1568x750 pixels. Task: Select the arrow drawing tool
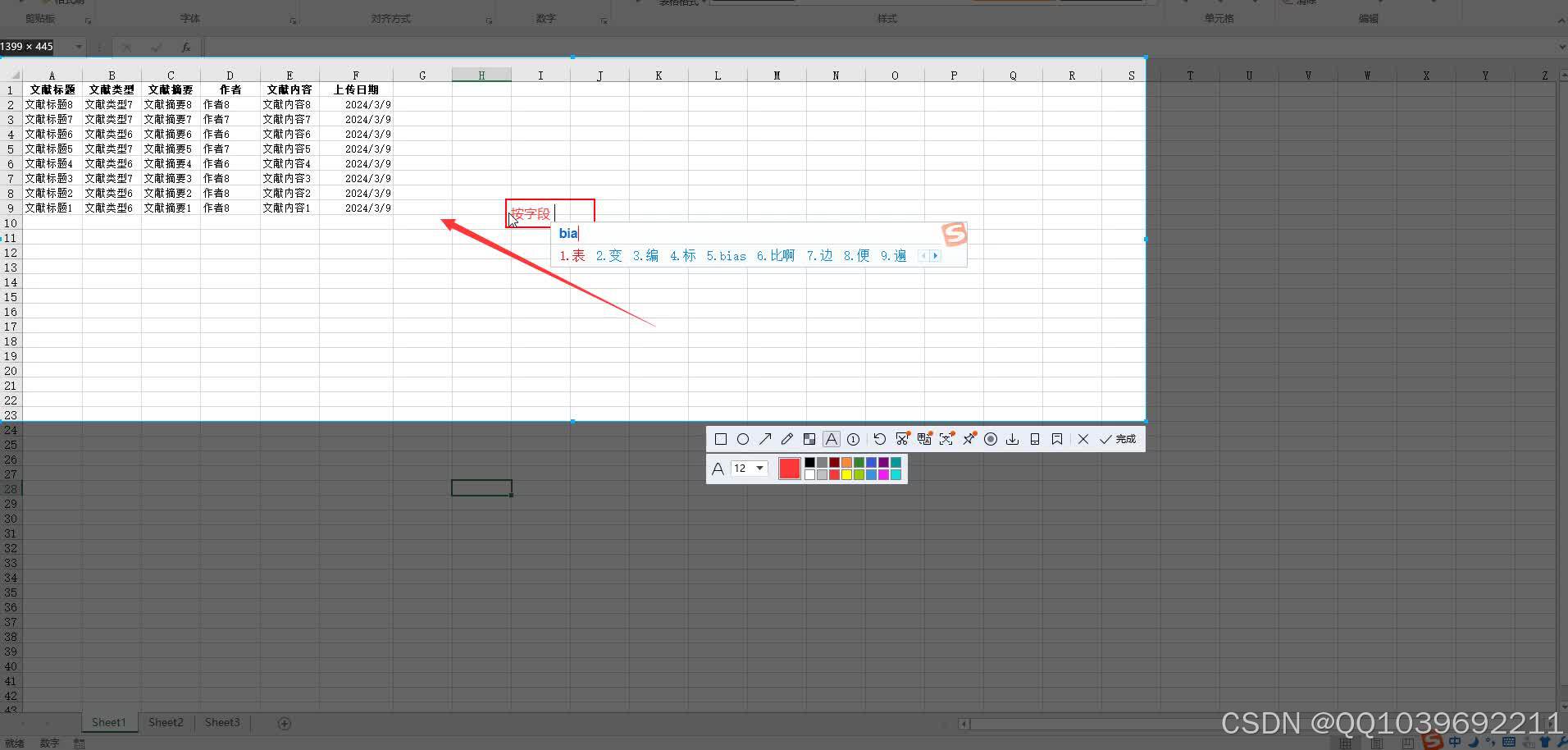pyautogui.click(x=764, y=439)
